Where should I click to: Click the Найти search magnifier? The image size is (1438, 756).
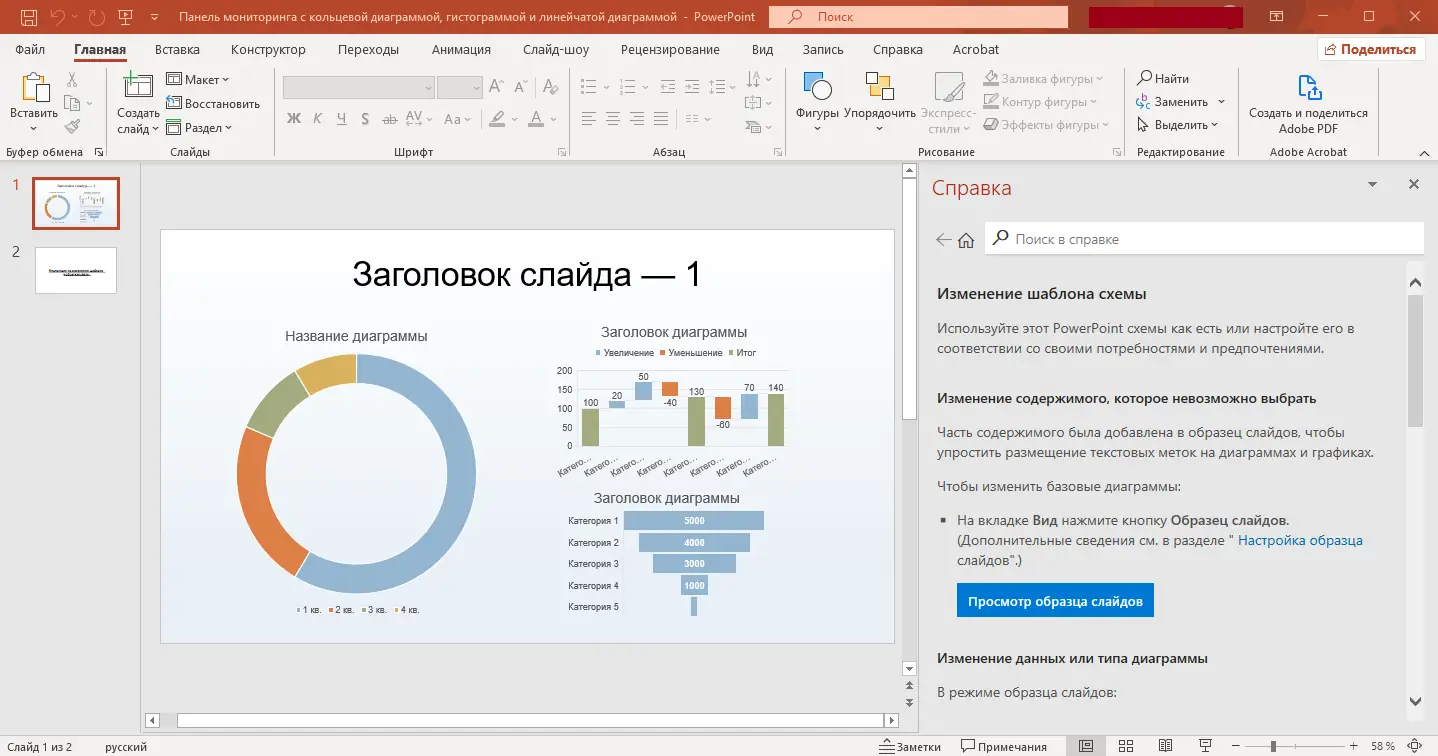1144,78
